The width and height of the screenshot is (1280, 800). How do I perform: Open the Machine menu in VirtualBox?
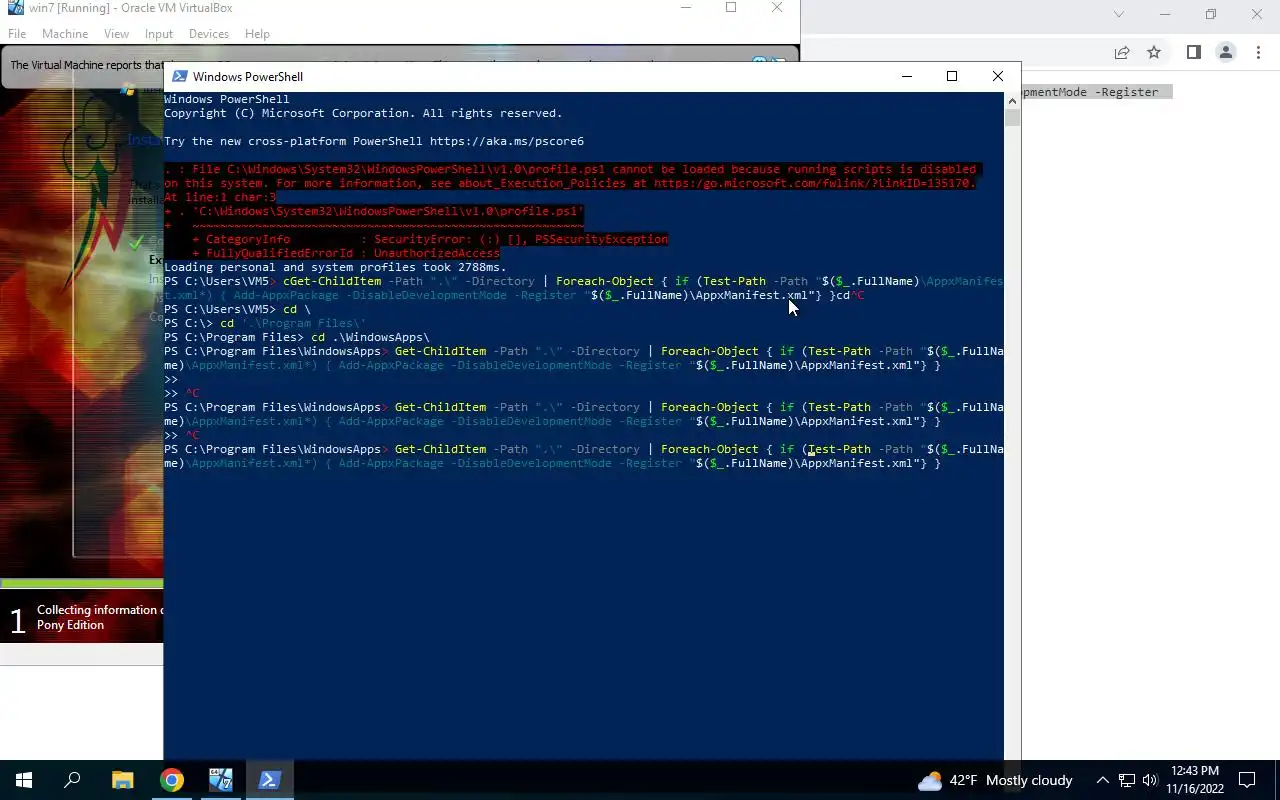pos(65,33)
